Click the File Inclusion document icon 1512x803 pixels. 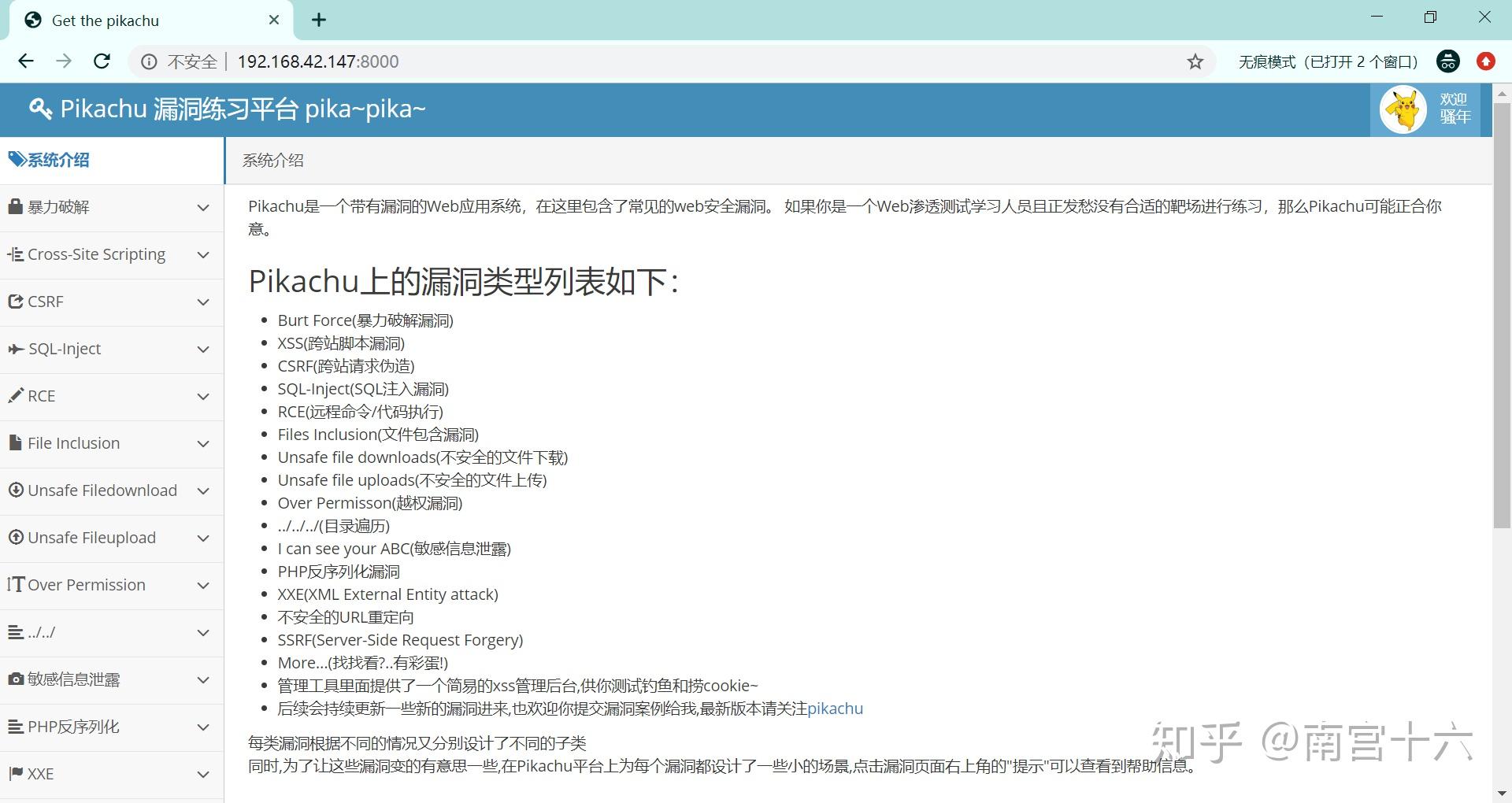click(x=15, y=442)
